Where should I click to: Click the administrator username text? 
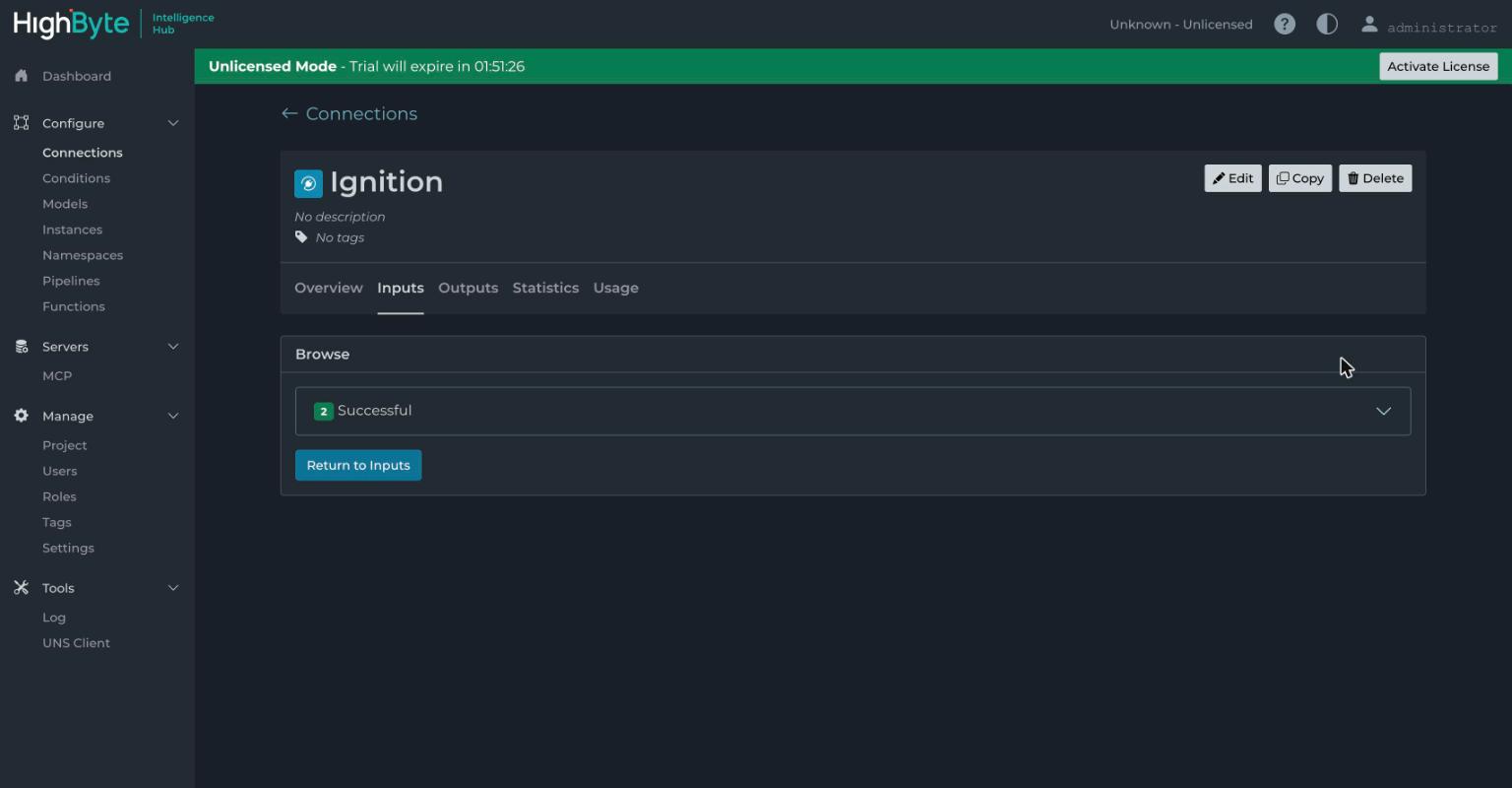point(1442,28)
